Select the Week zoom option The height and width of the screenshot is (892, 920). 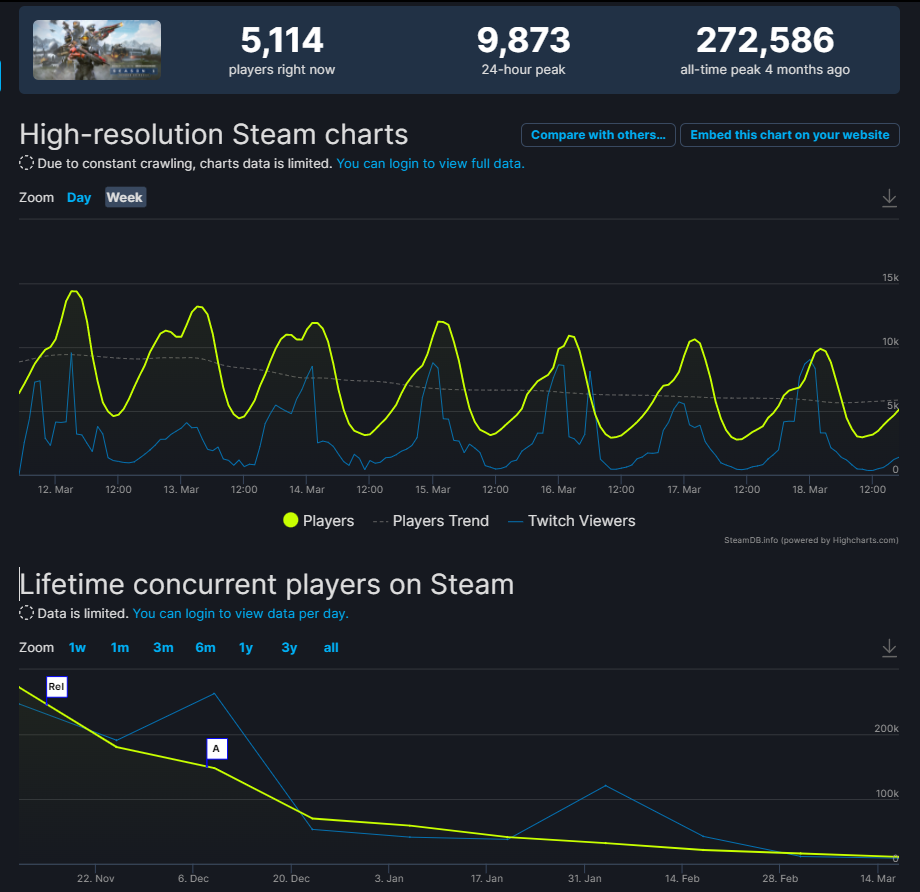(125, 197)
